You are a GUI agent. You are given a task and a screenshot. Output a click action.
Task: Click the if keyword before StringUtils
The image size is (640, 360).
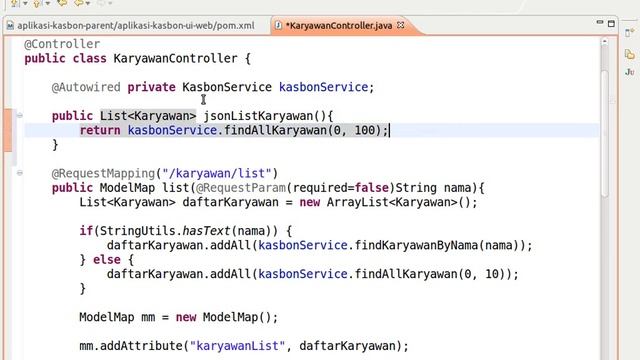pyautogui.click(x=86, y=231)
